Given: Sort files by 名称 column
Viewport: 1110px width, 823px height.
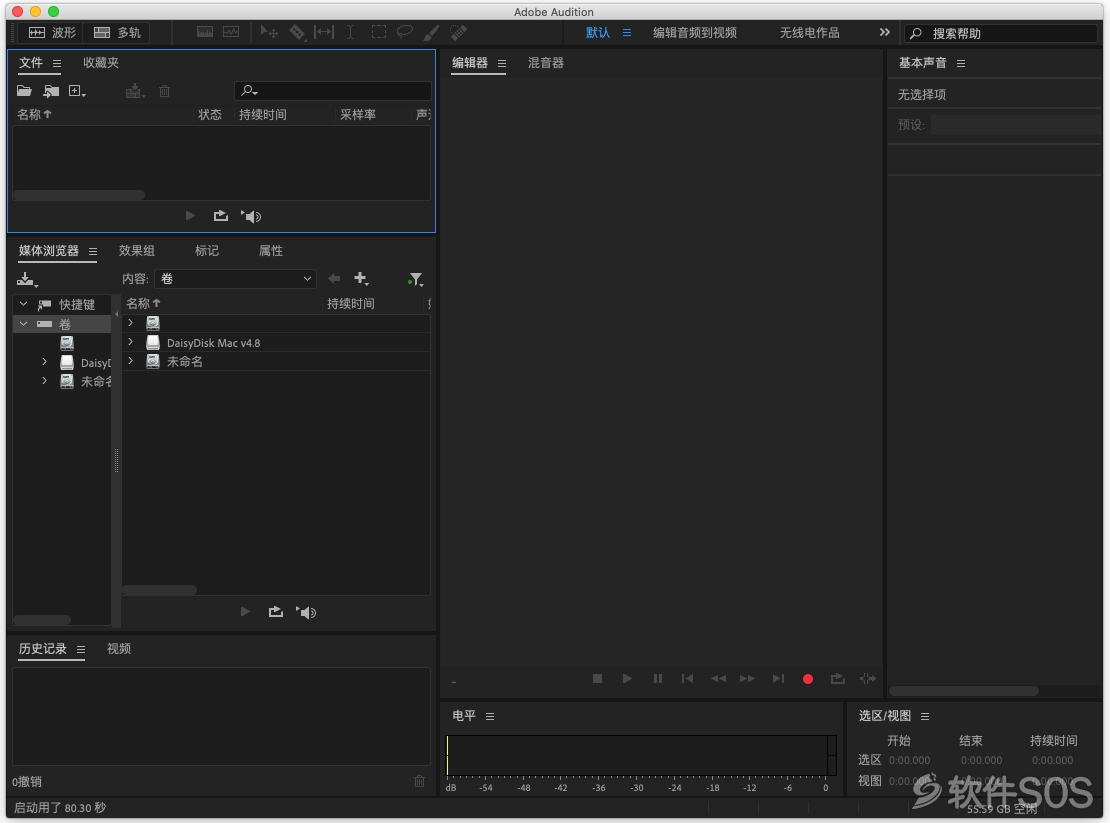Looking at the screenshot, I should [33, 115].
